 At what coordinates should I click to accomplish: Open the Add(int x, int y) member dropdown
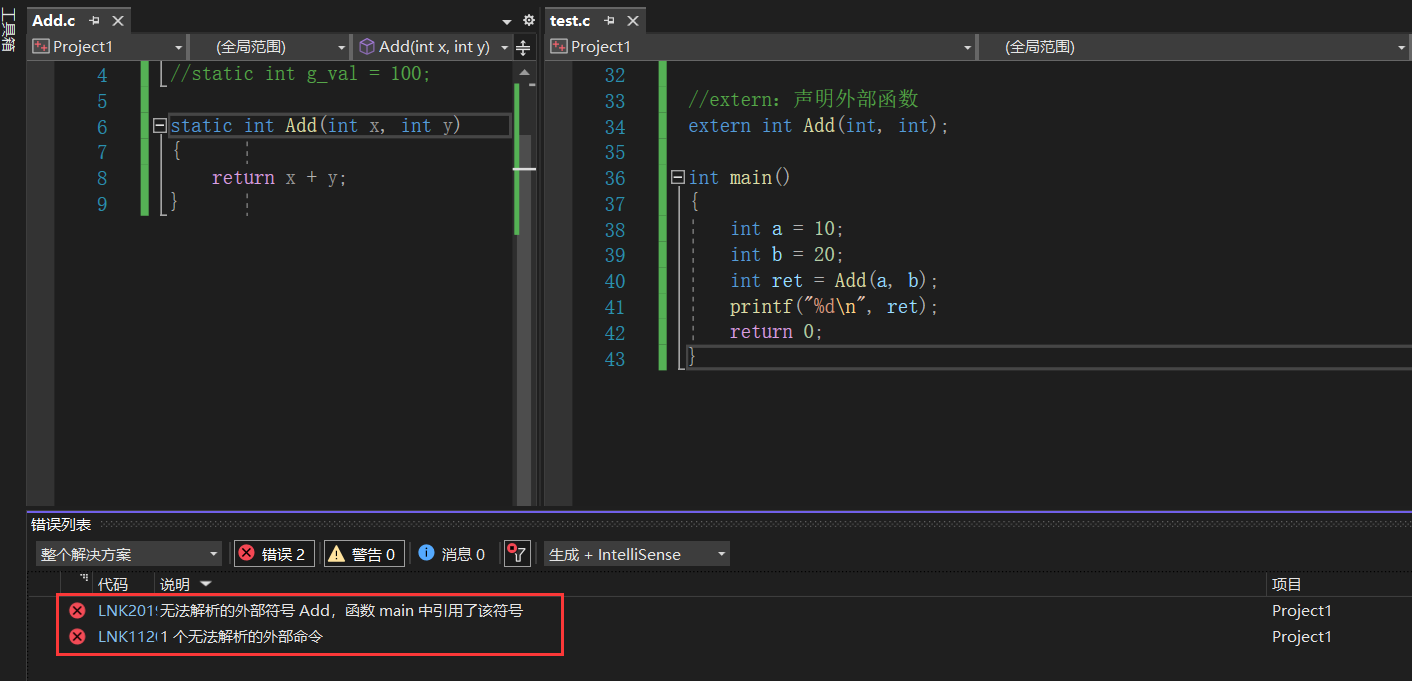point(433,47)
